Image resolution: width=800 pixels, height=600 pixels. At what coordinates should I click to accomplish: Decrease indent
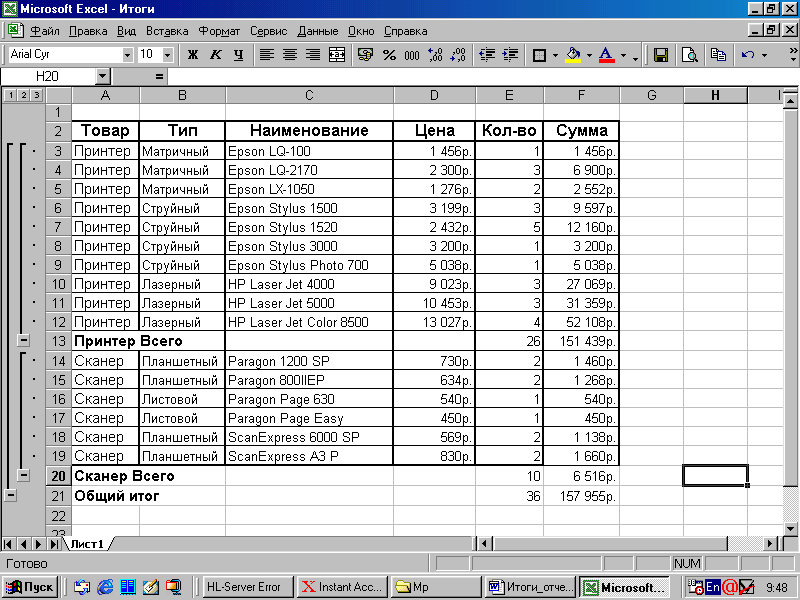(x=487, y=55)
